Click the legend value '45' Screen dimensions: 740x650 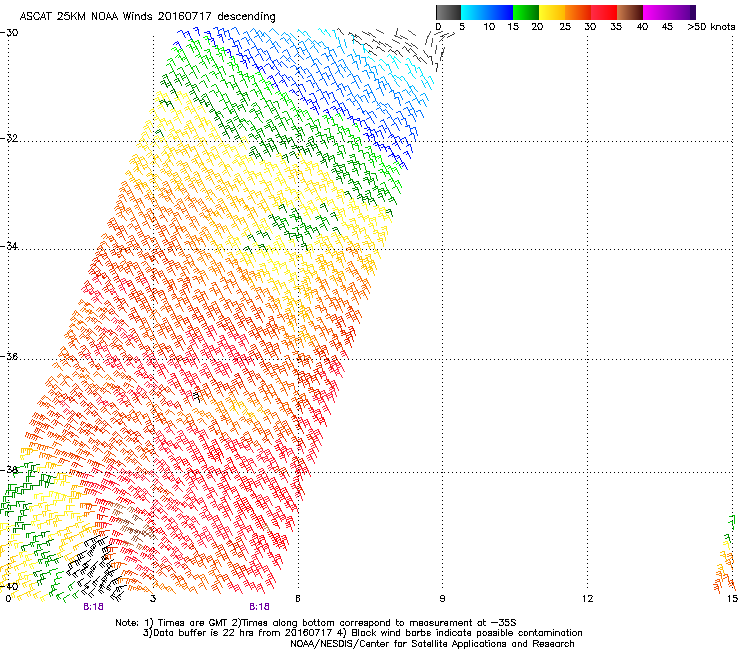(x=667, y=27)
